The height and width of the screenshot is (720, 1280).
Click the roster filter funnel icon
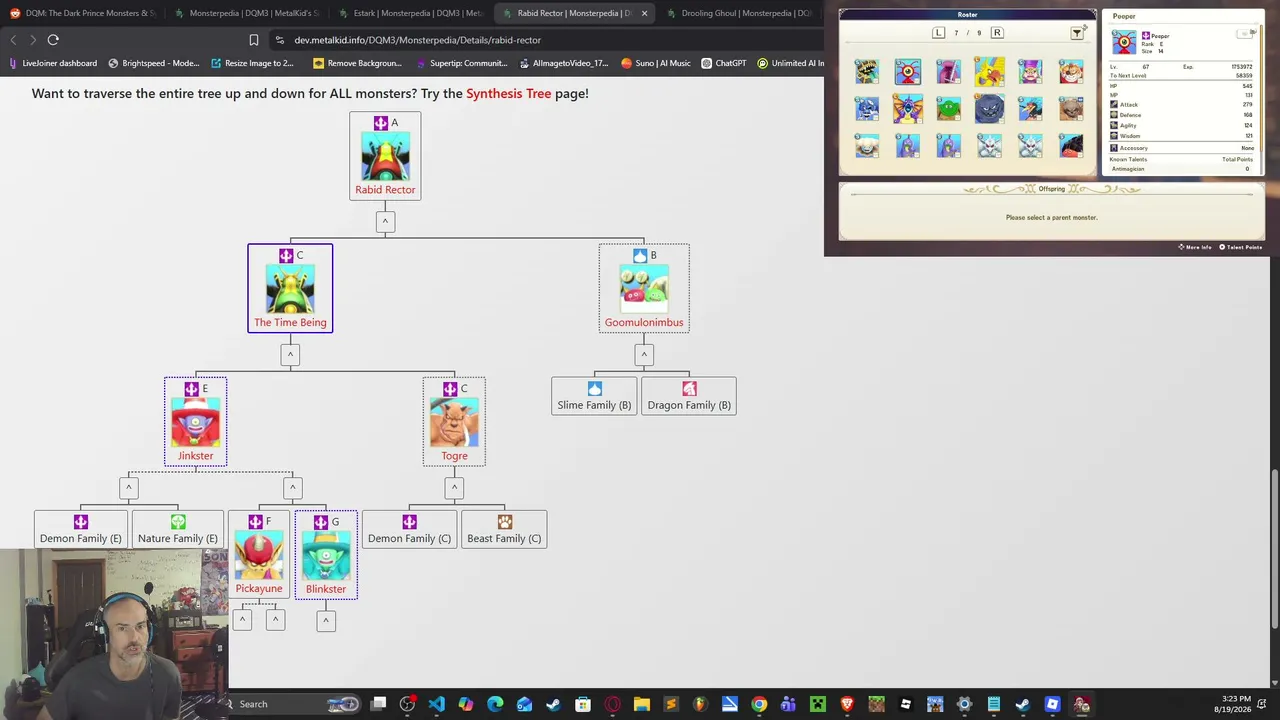coord(1077,33)
